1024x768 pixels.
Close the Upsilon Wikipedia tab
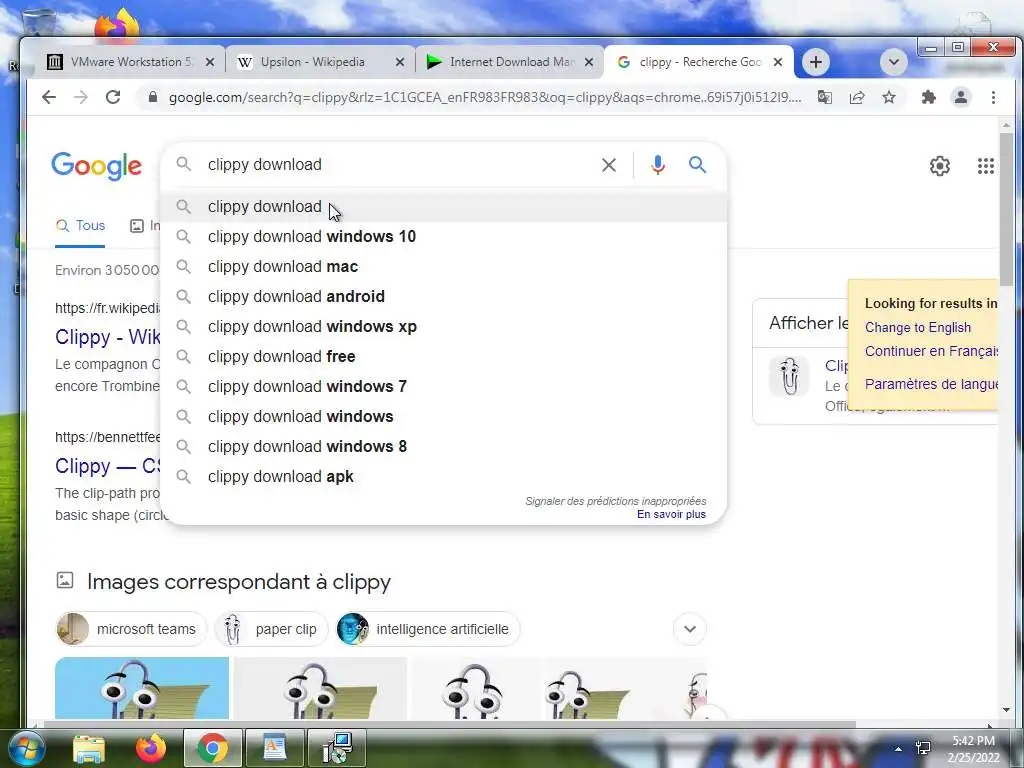(x=400, y=62)
